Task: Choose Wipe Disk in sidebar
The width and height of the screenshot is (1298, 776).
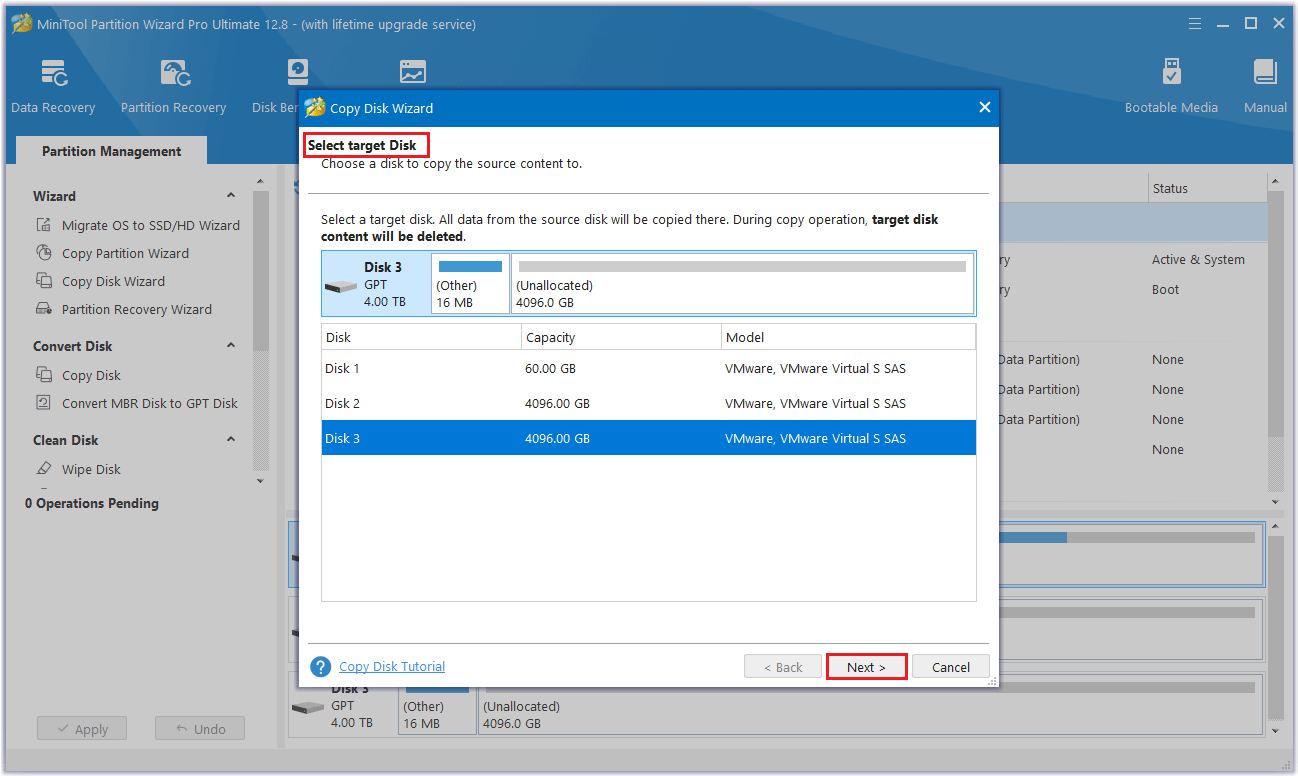Action: click(91, 469)
